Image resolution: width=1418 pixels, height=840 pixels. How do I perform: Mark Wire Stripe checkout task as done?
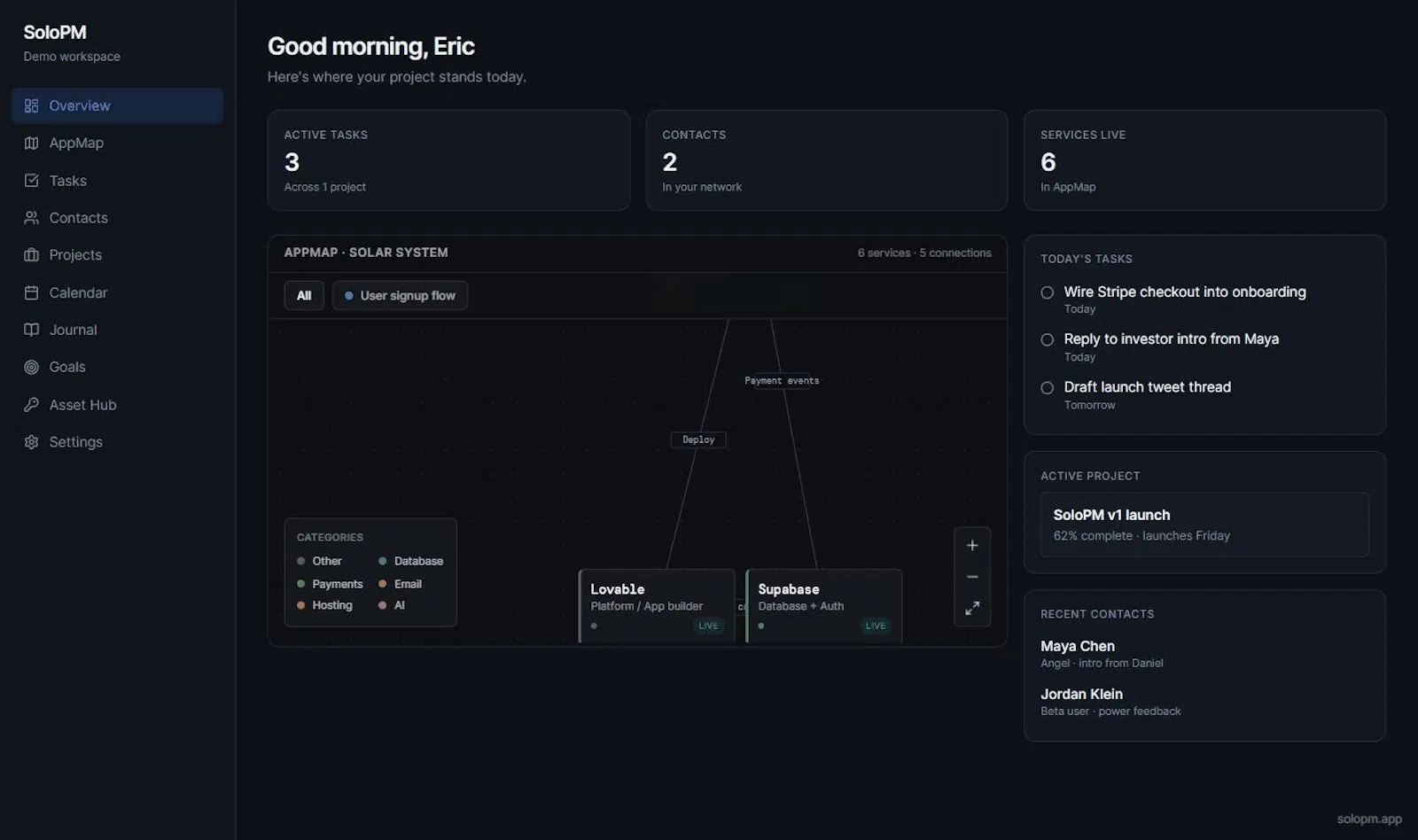coord(1048,292)
